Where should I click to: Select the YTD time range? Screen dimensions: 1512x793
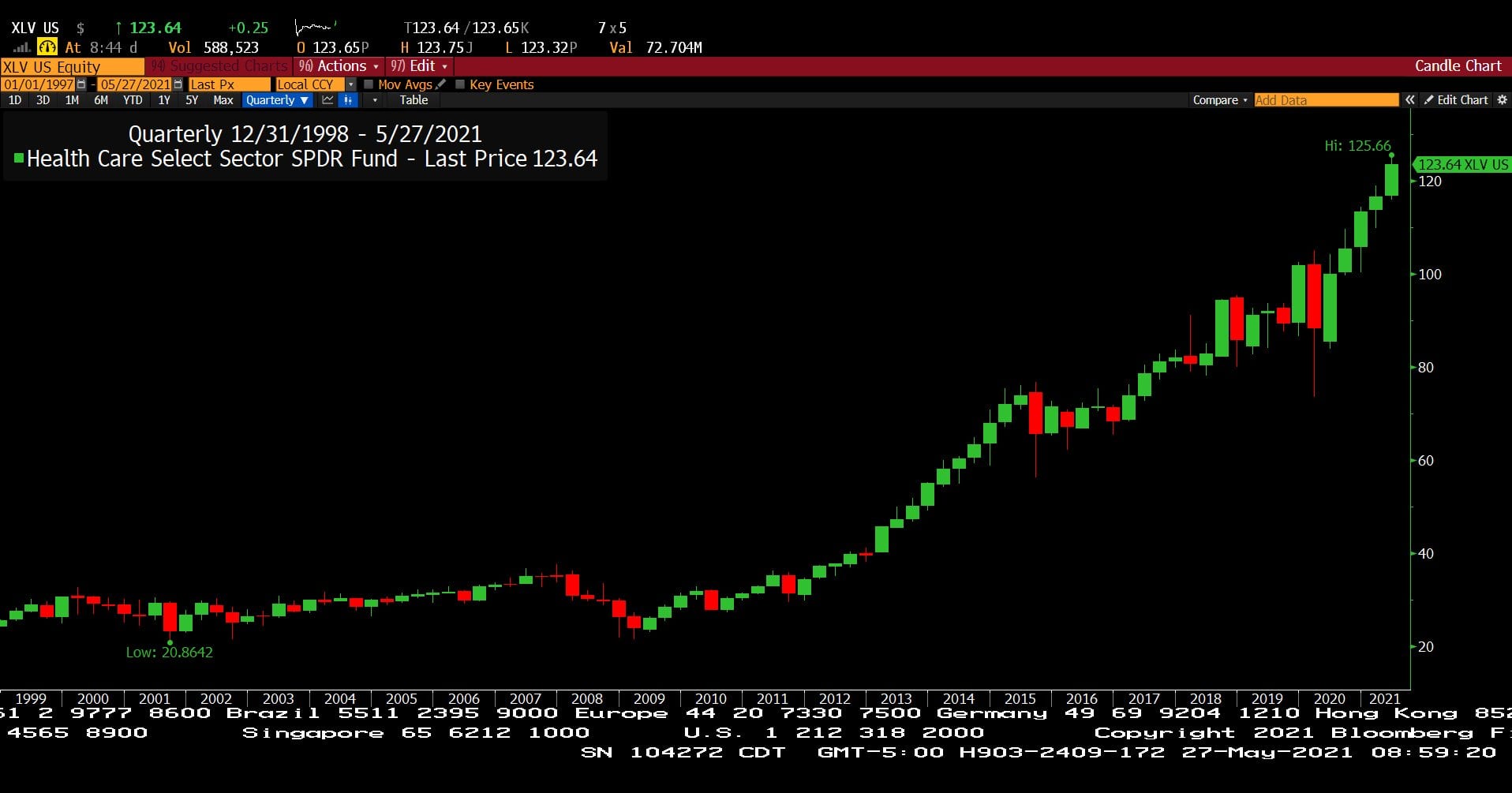133,100
